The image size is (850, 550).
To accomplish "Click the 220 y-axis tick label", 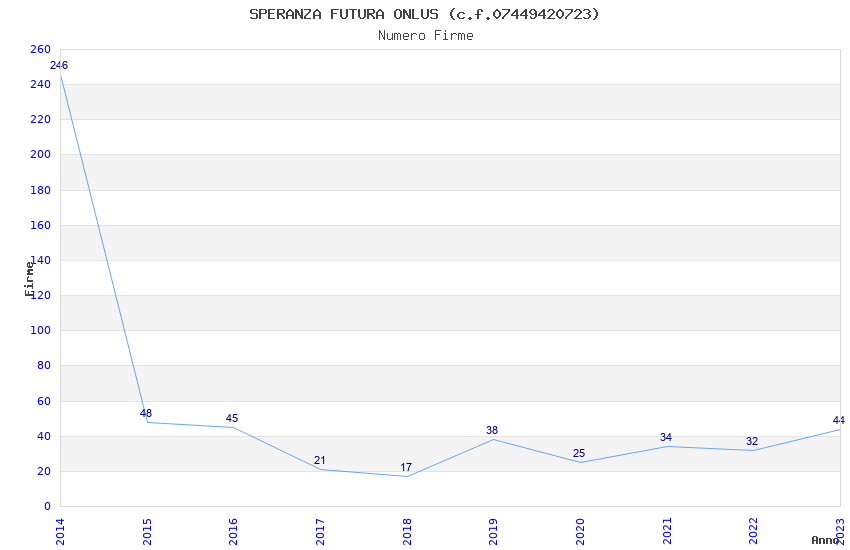I will click(x=41, y=120).
